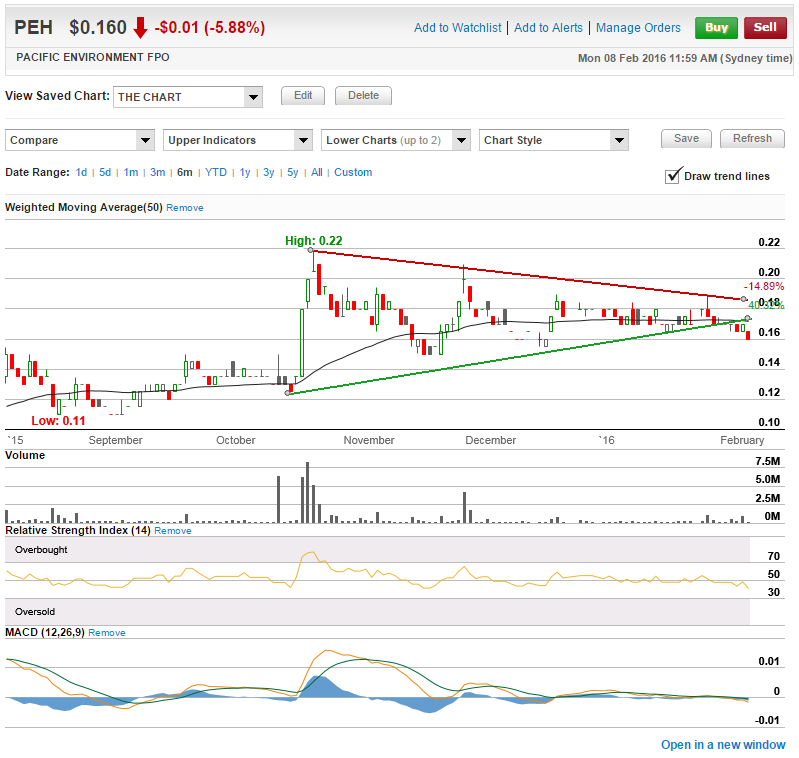Image resolution: width=799 pixels, height=758 pixels.
Task: Click the Edit saved chart button
Action: (x=303, y=95)
